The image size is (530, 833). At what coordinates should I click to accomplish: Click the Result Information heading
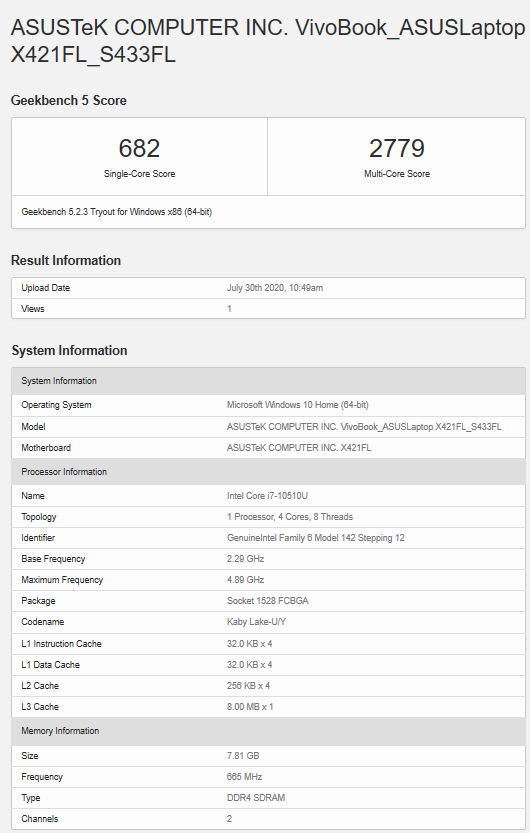[66, 260]
